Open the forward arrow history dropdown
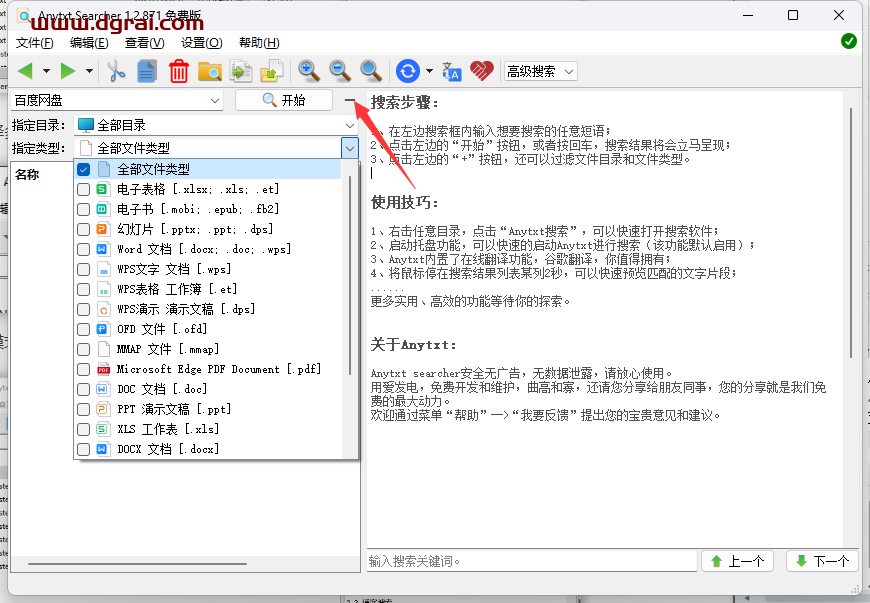Image resolution: width=870 pixels, height=603 pixels. [x=89, y=71]
